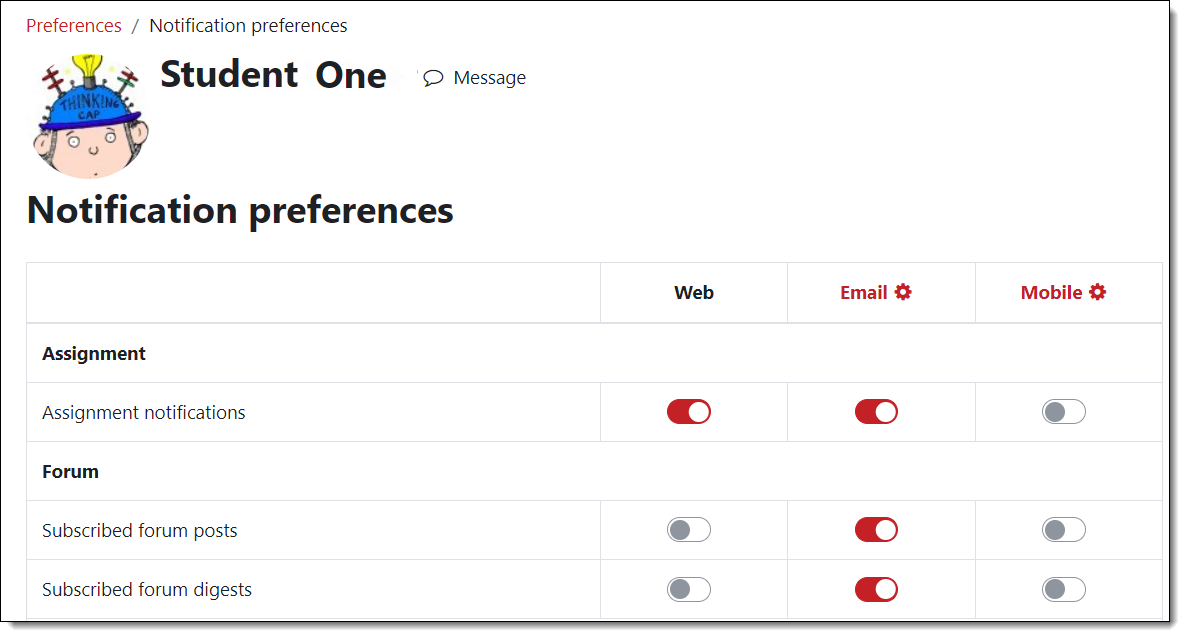Click the Notification preferences breadcrumb
The image size is (1179, 631).
pos(248,25)
